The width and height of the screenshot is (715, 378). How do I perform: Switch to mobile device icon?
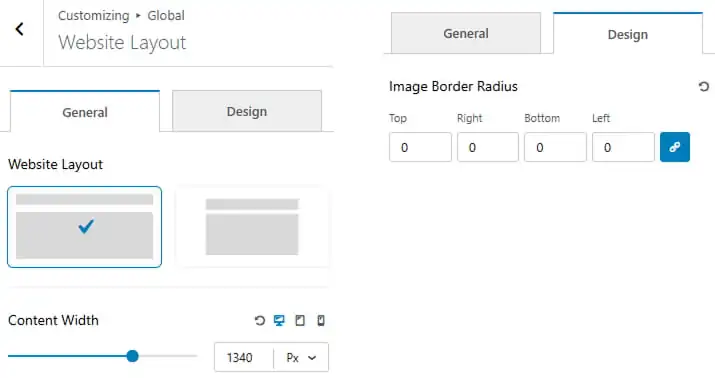[321, 321]
